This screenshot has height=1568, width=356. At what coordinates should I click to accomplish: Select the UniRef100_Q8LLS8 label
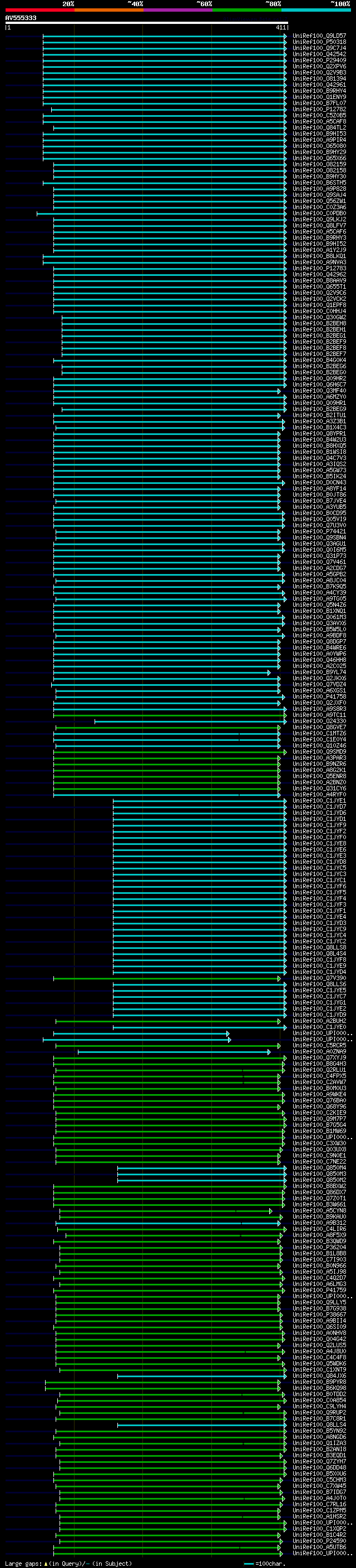(319, 948)
